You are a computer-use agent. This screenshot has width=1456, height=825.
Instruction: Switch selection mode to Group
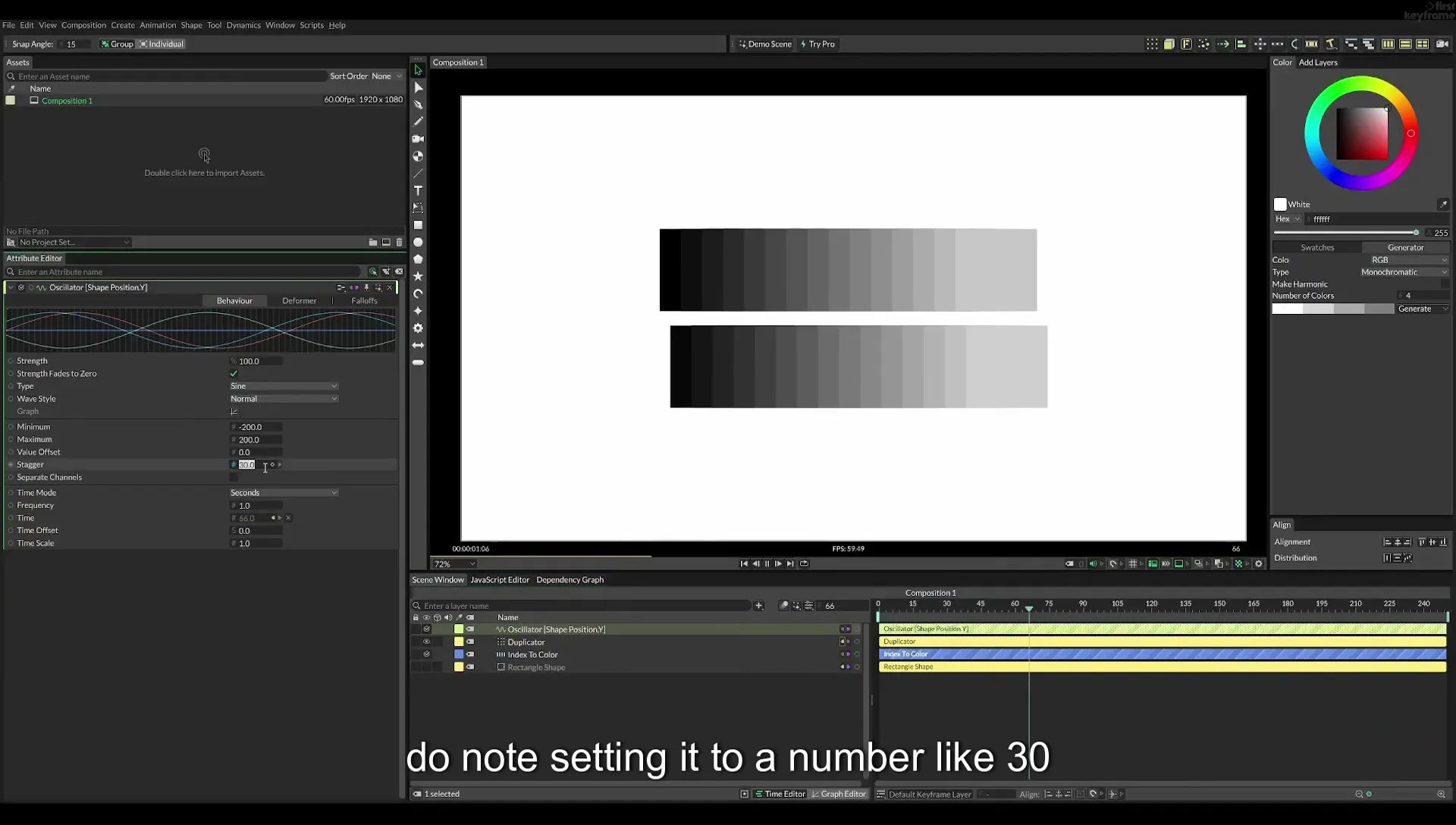117,44
